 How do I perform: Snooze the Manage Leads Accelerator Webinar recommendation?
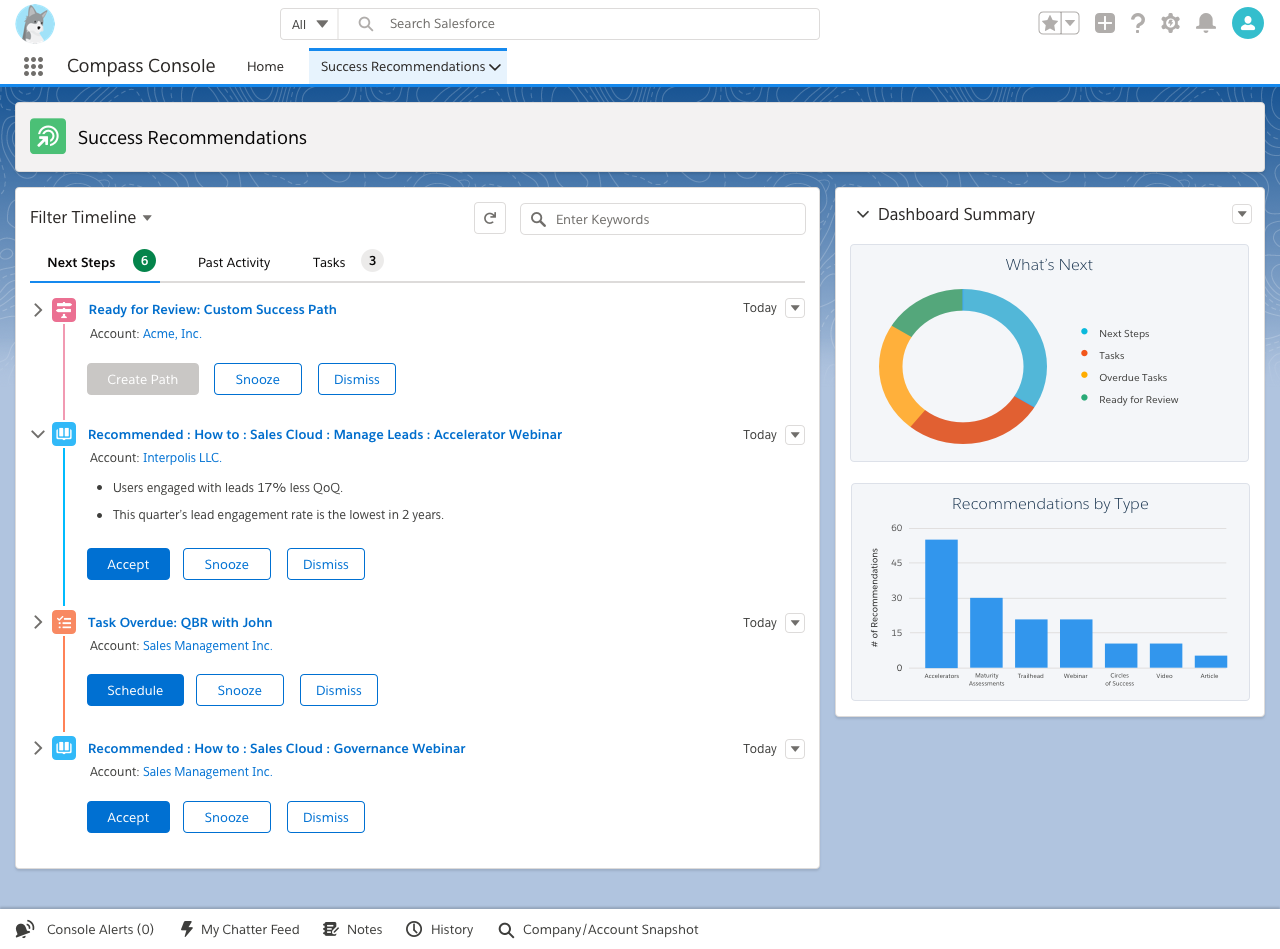point(227,564)
